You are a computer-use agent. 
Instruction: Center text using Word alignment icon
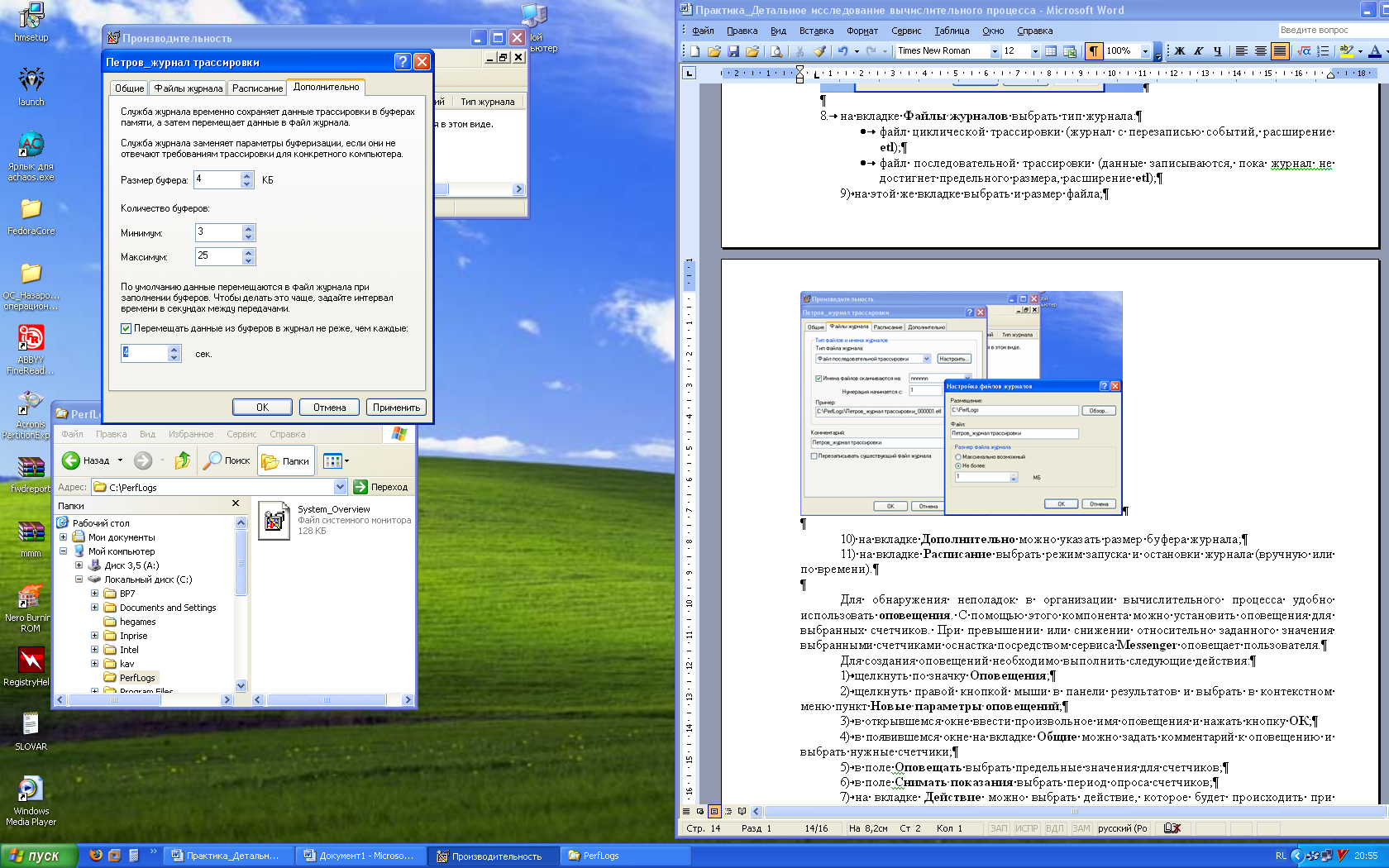pos(1261,51)
